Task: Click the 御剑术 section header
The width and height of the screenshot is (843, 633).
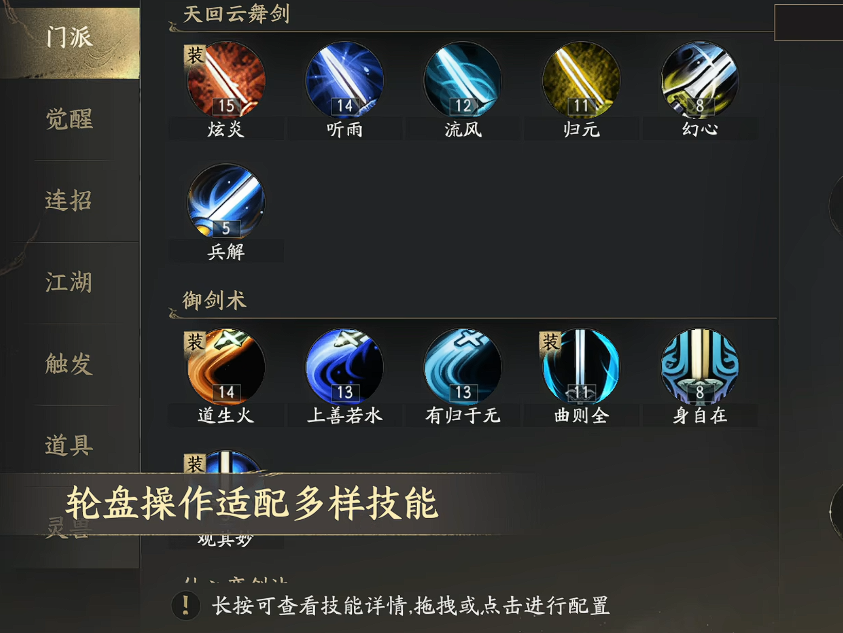Action: coord(215,300)
